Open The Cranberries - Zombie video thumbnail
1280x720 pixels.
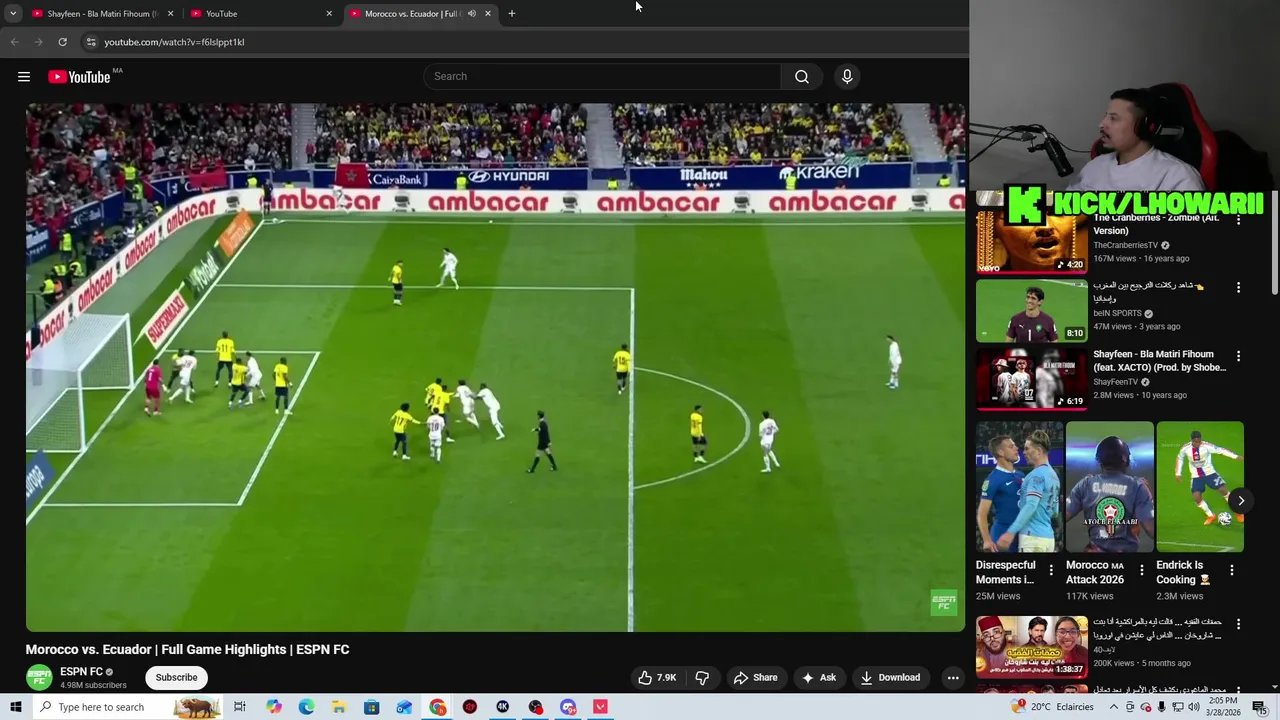click(x=1031, y=241)
